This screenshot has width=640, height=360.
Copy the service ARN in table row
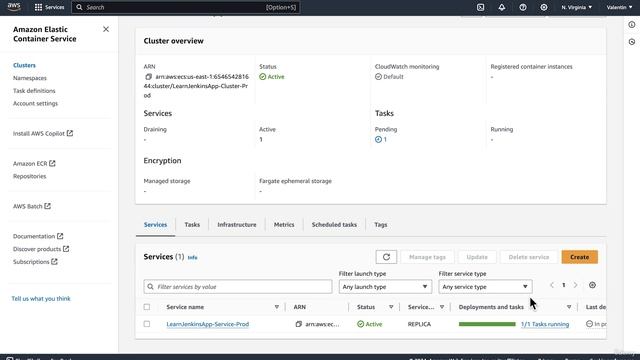[x=299, y=324]
